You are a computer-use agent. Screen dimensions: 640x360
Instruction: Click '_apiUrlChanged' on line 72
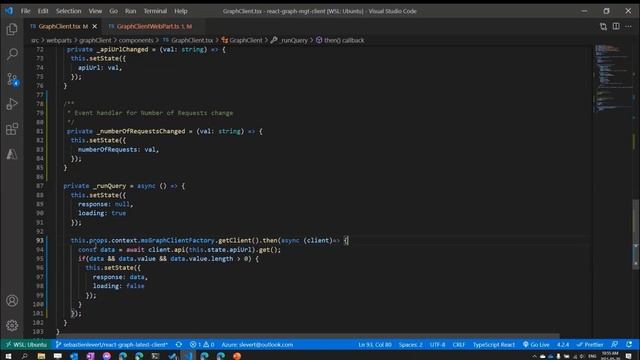pos(122,49)
